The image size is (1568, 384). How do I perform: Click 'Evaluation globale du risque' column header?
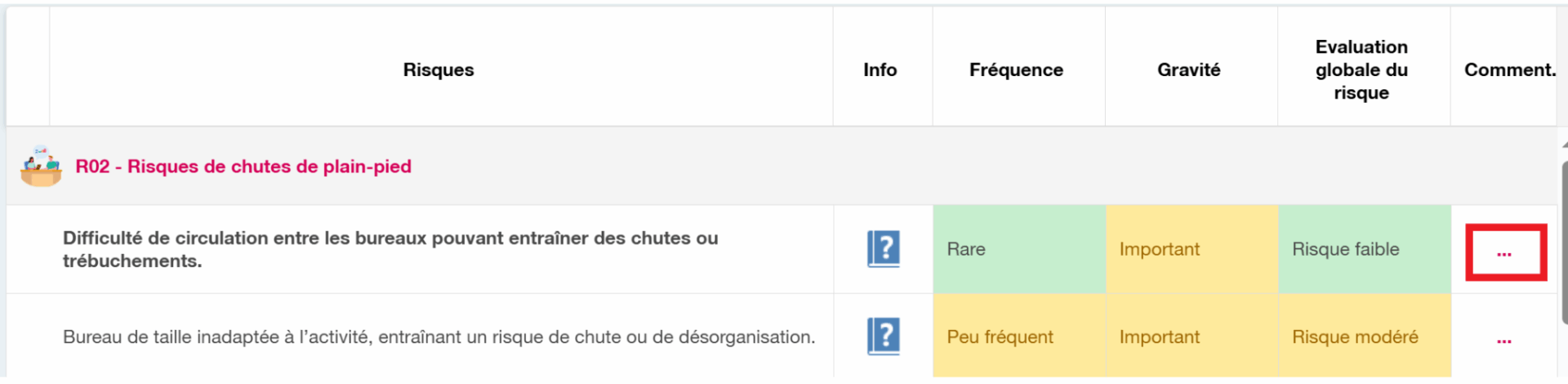(x=1361, y=70)
